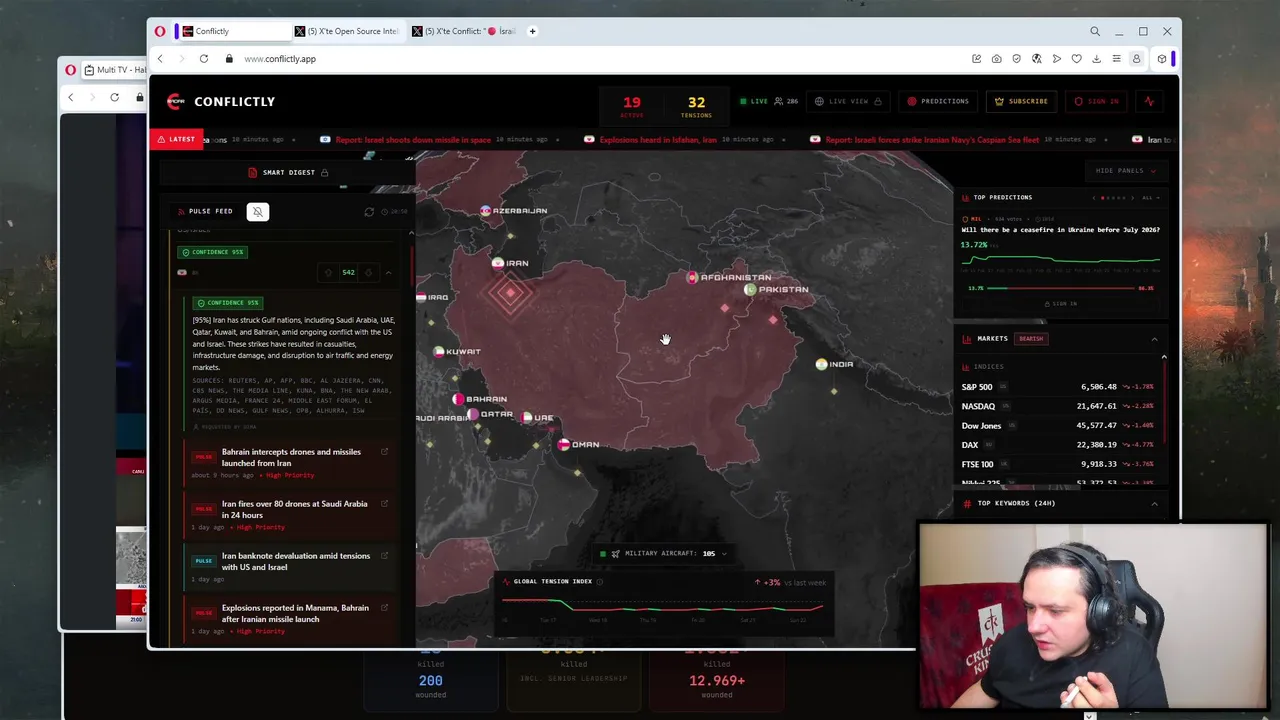Toggle the muted notification bell
This screenshot has height=720, width=1280.
coord(257,211)
